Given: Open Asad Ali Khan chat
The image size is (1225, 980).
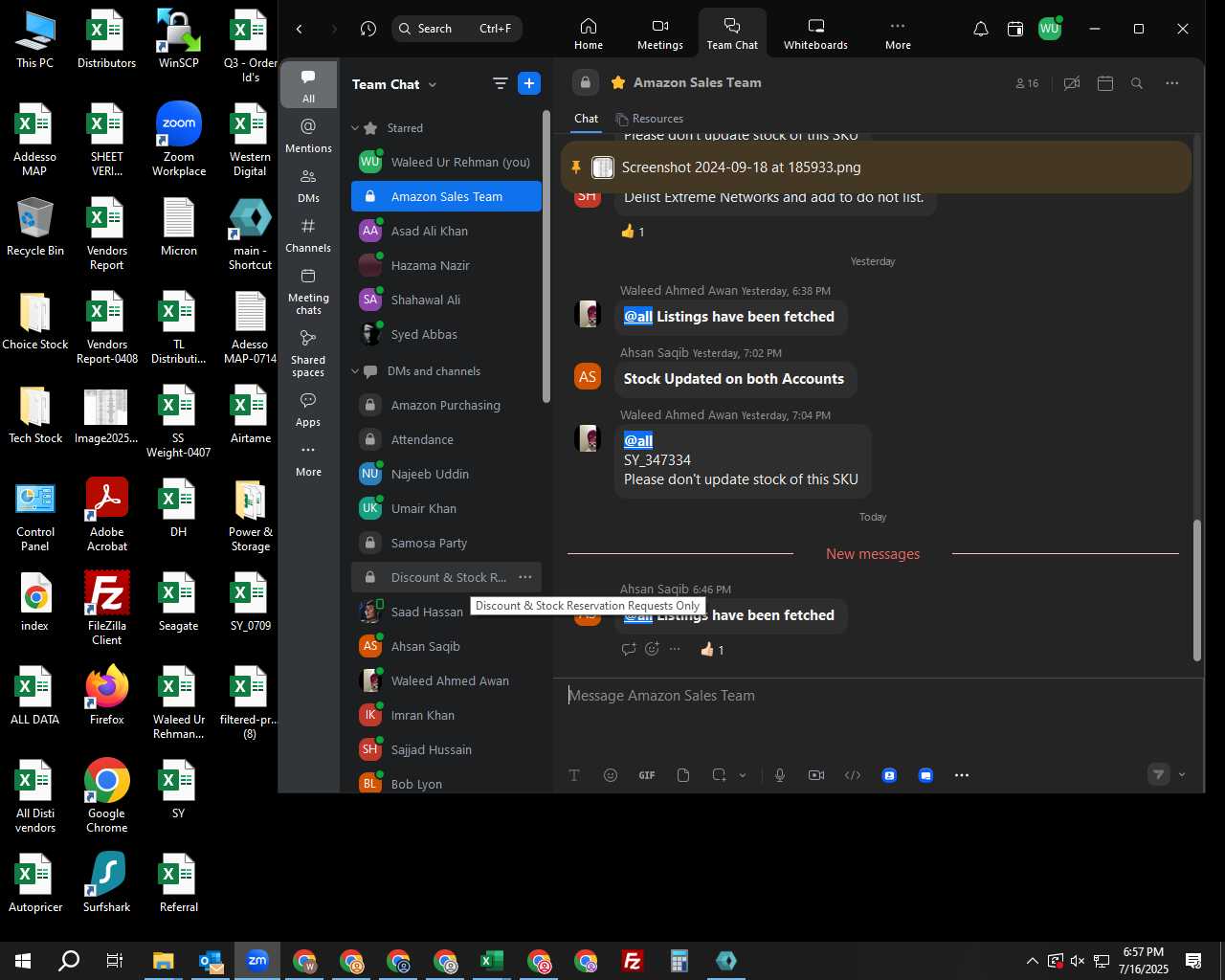Looking at the screenshot, I should tap(446, 231).
